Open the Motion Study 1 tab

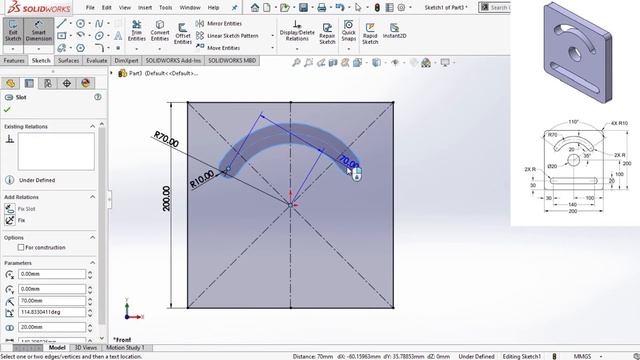pyautogui.click(x=125, y=348)
